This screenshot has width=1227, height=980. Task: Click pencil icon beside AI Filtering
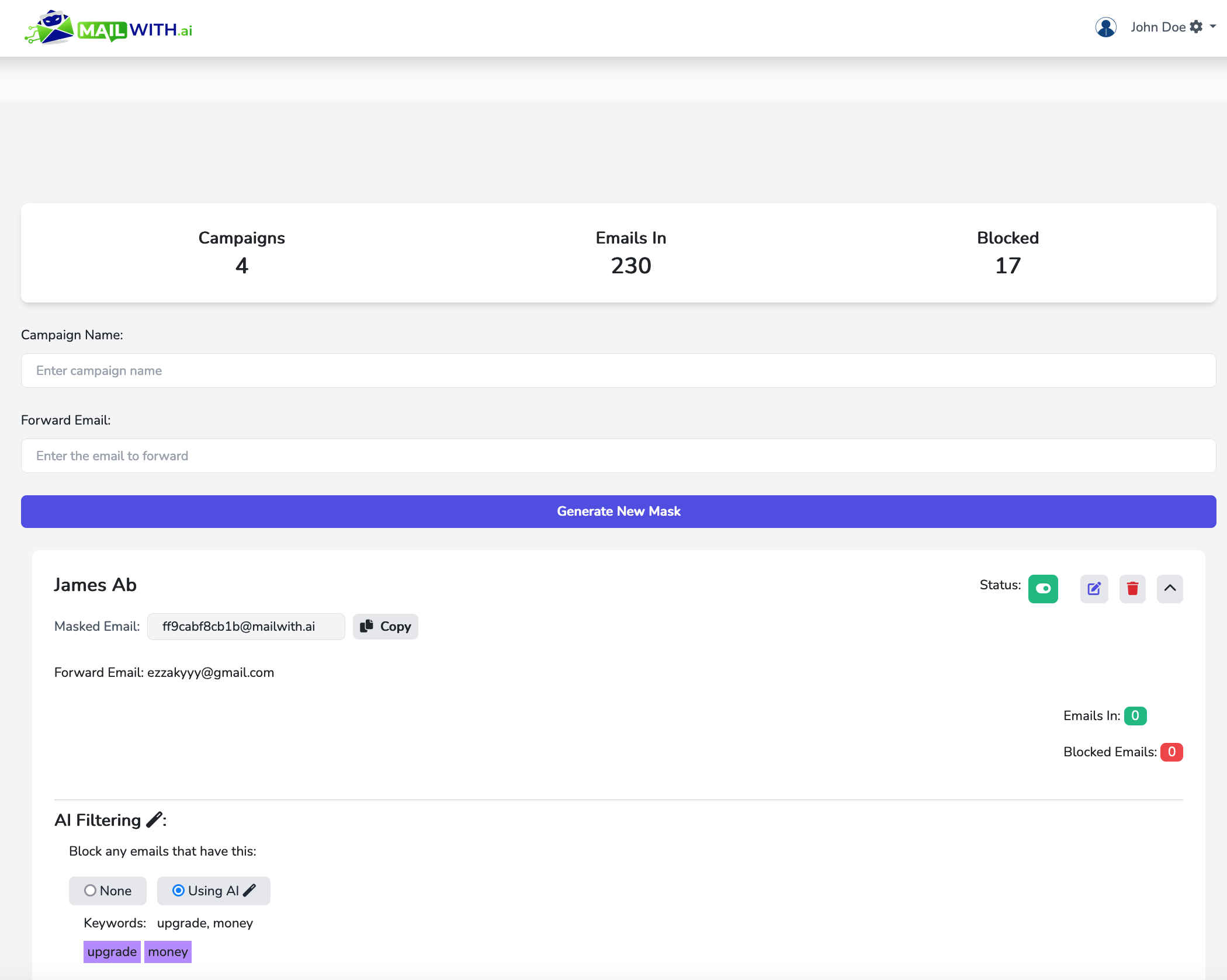[154, 820]
